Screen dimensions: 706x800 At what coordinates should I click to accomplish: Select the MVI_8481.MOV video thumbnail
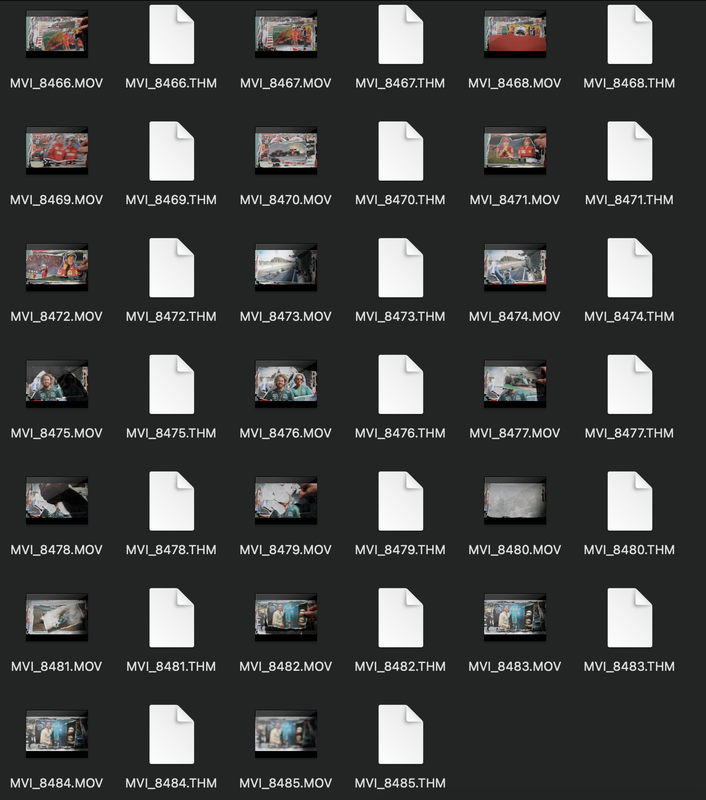pos(57,617)
